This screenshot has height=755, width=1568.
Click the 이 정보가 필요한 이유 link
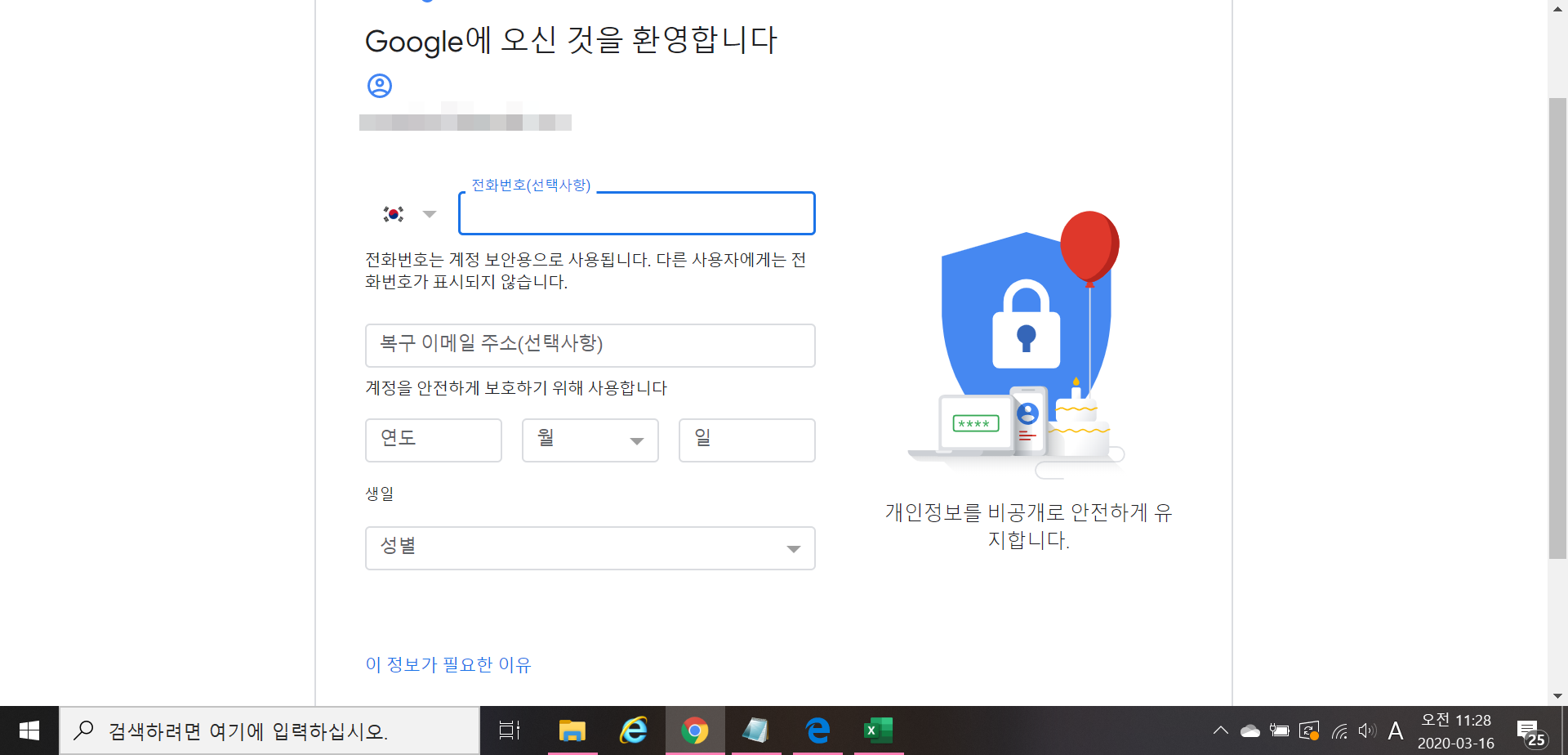[x=448, y=665]
